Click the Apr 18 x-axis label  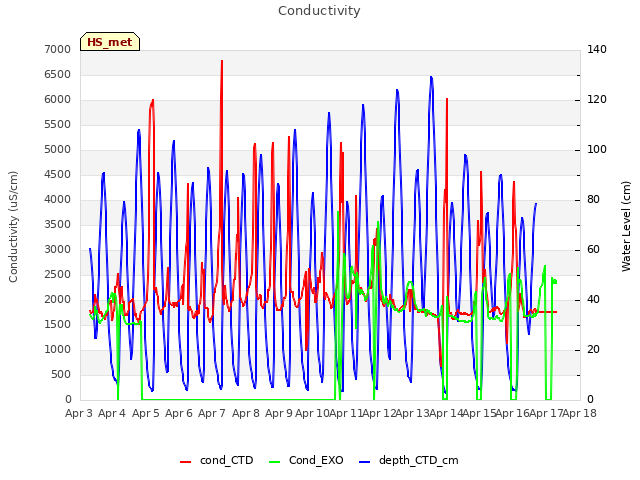coord(580,413)
